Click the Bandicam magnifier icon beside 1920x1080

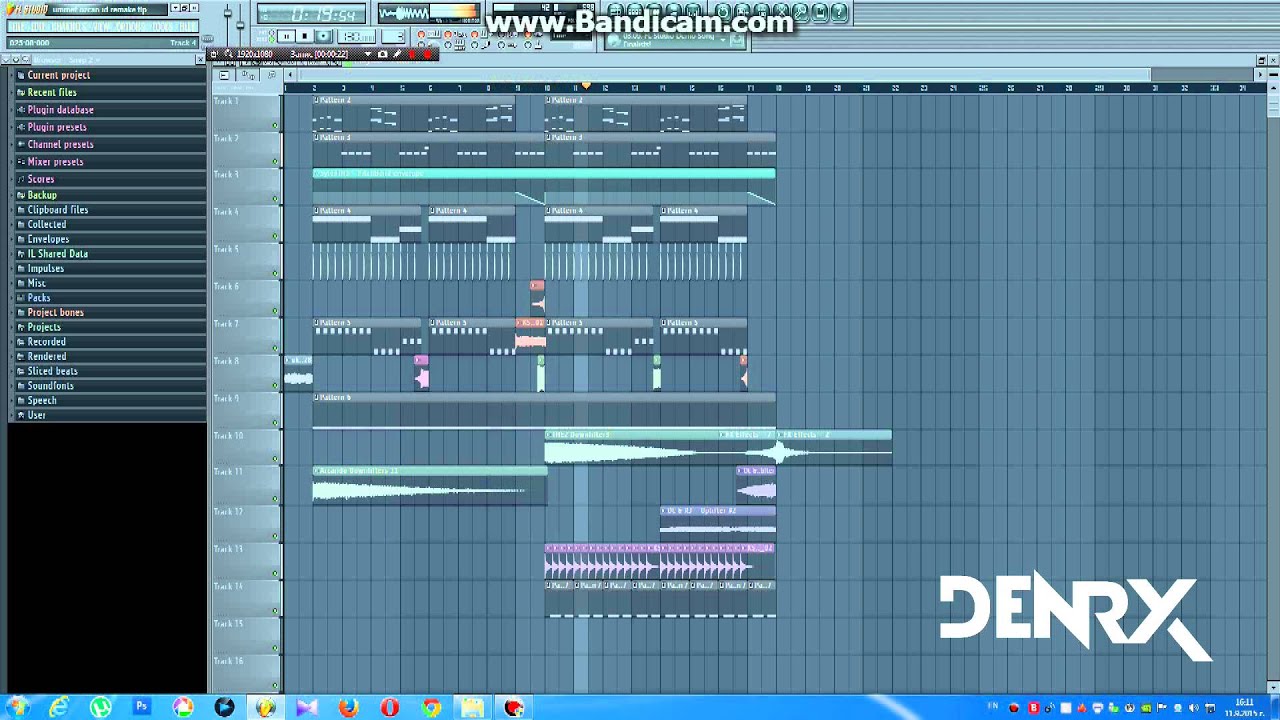(228, 54)
